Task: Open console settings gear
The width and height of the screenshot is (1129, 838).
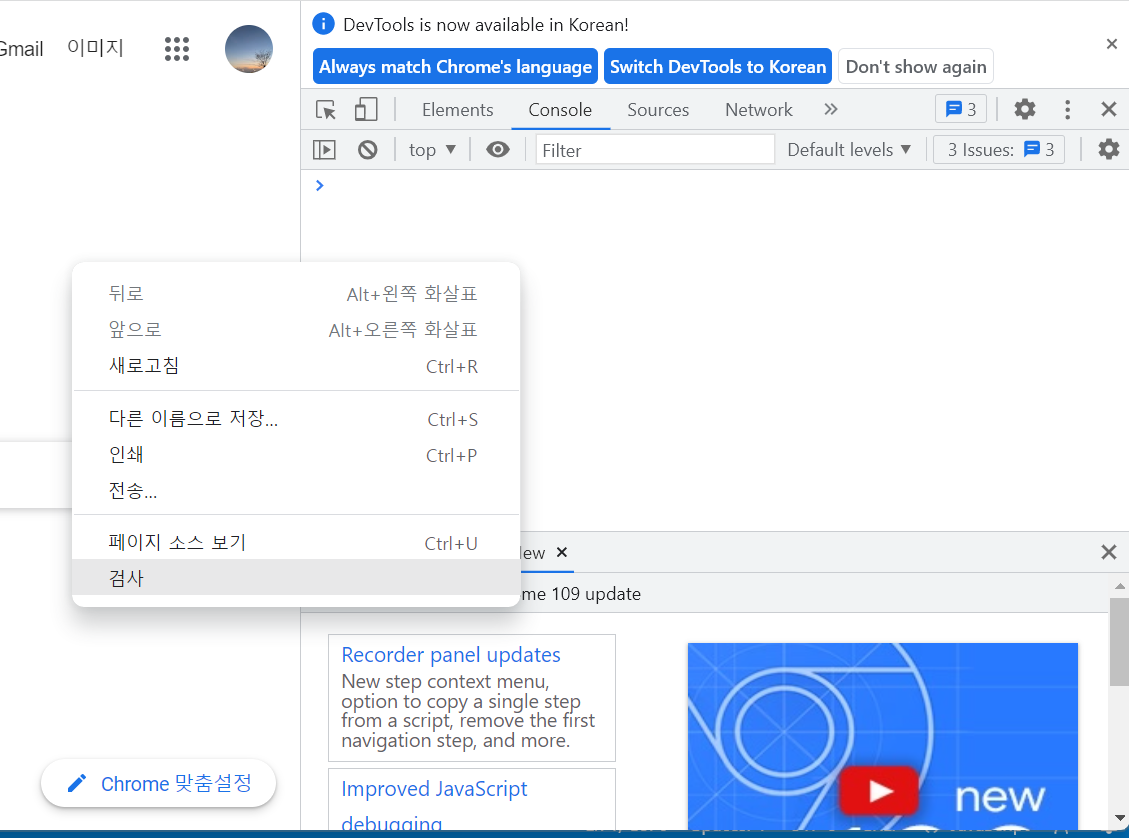Action: pos(1109,150)
